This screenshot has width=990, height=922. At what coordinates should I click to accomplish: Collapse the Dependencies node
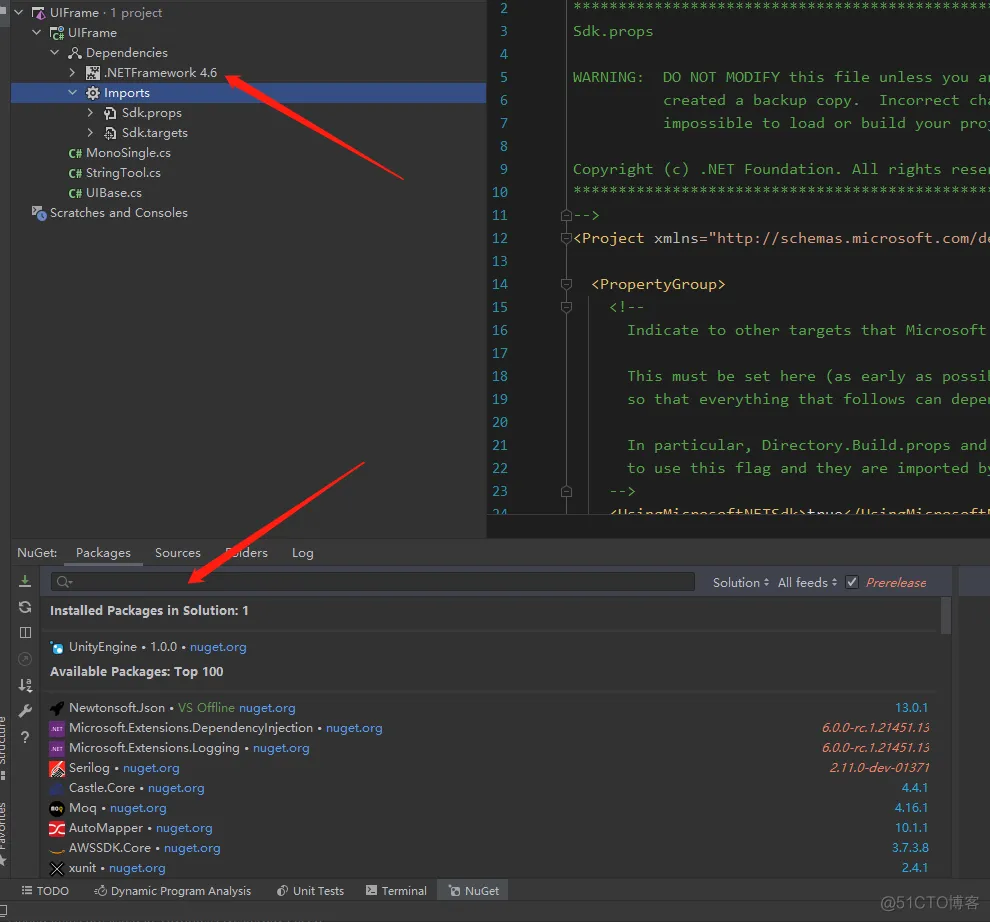point(55,52)
